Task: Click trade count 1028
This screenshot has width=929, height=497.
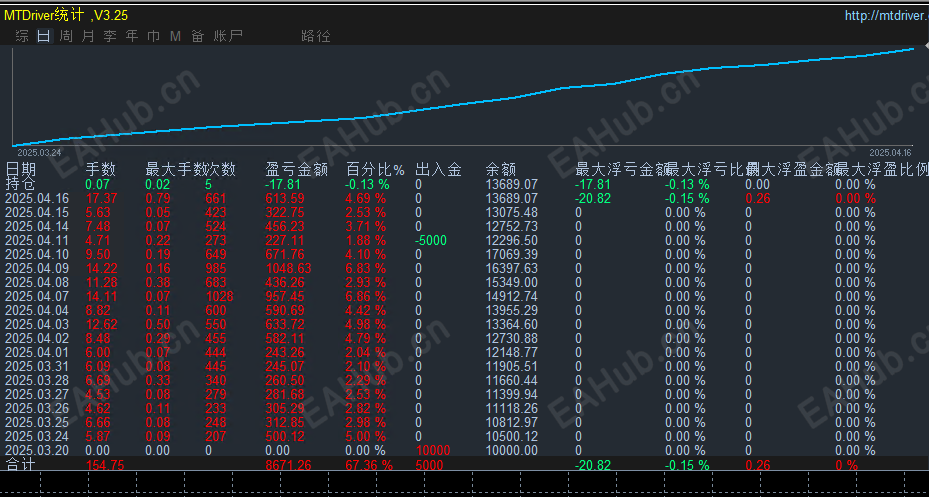Action: point(219,296)
